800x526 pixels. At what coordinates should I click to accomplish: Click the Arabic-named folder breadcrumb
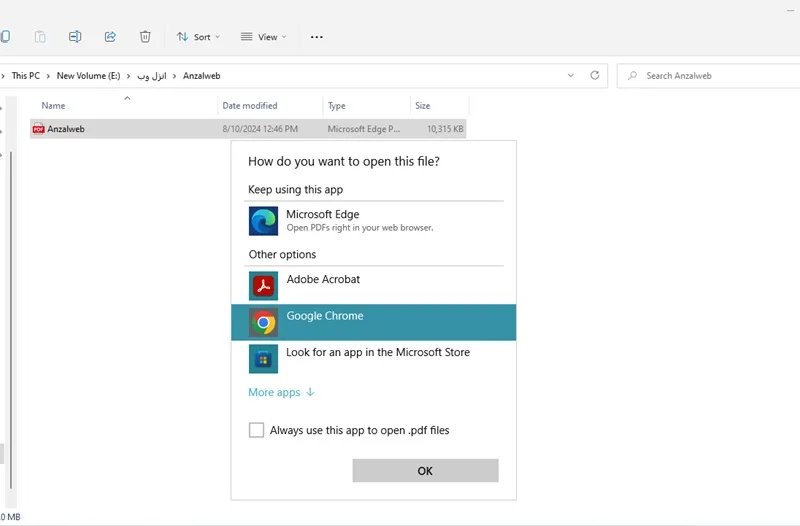pyautogui.click(x=152, y=76)
